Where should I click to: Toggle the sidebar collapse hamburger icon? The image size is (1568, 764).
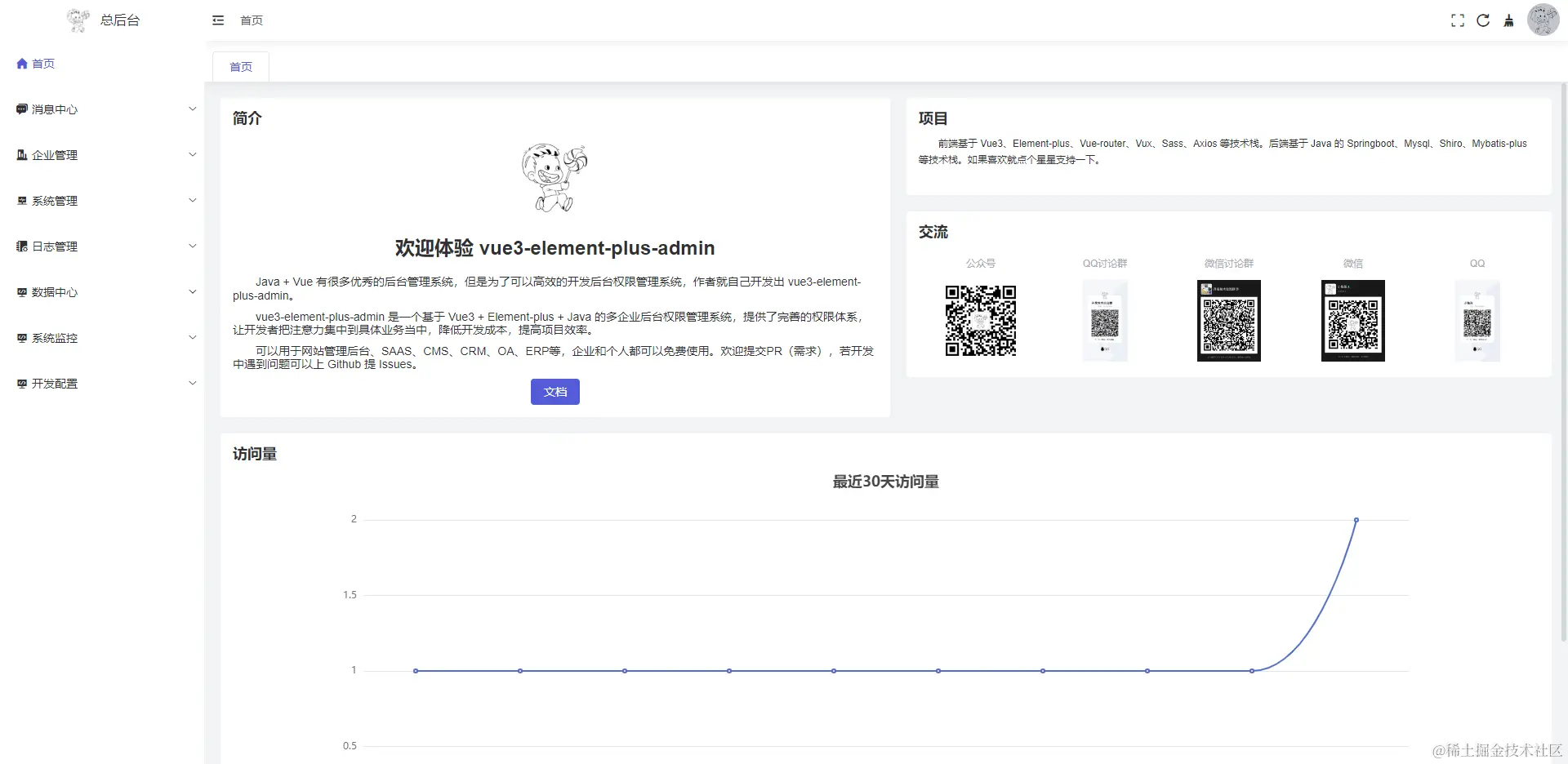point(218,20)
